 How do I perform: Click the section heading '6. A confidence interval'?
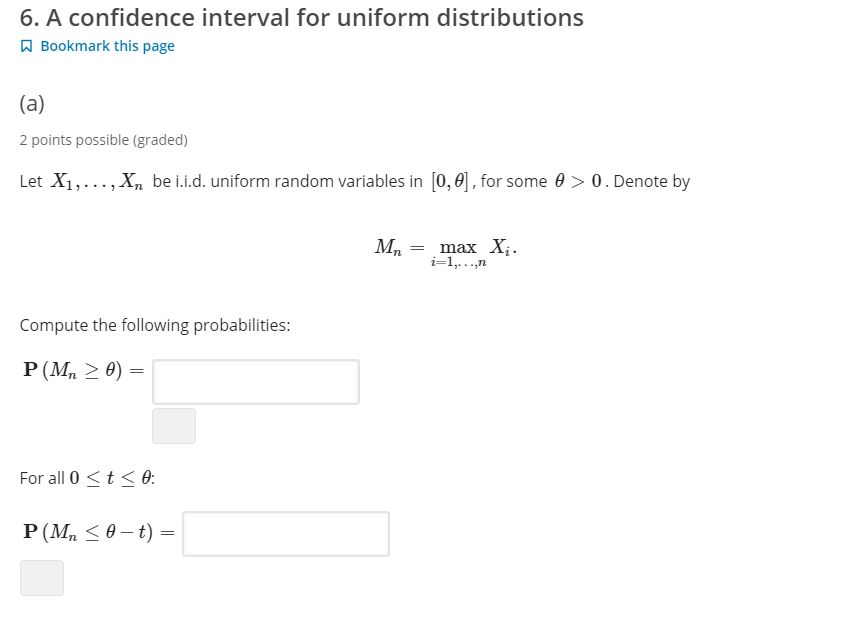tap(300, 17)
